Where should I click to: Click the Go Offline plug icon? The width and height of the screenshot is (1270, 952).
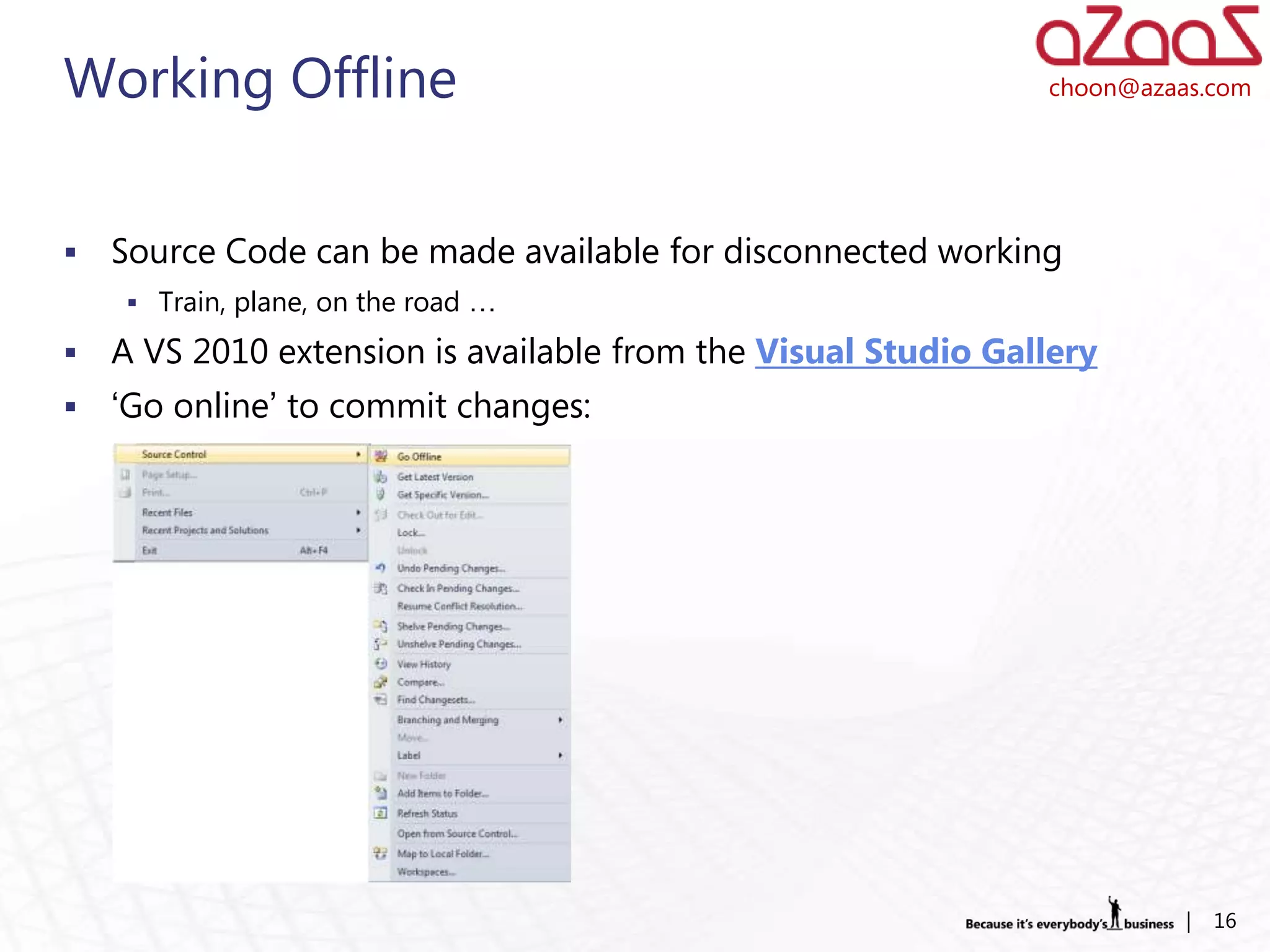[x=381, y=456]
